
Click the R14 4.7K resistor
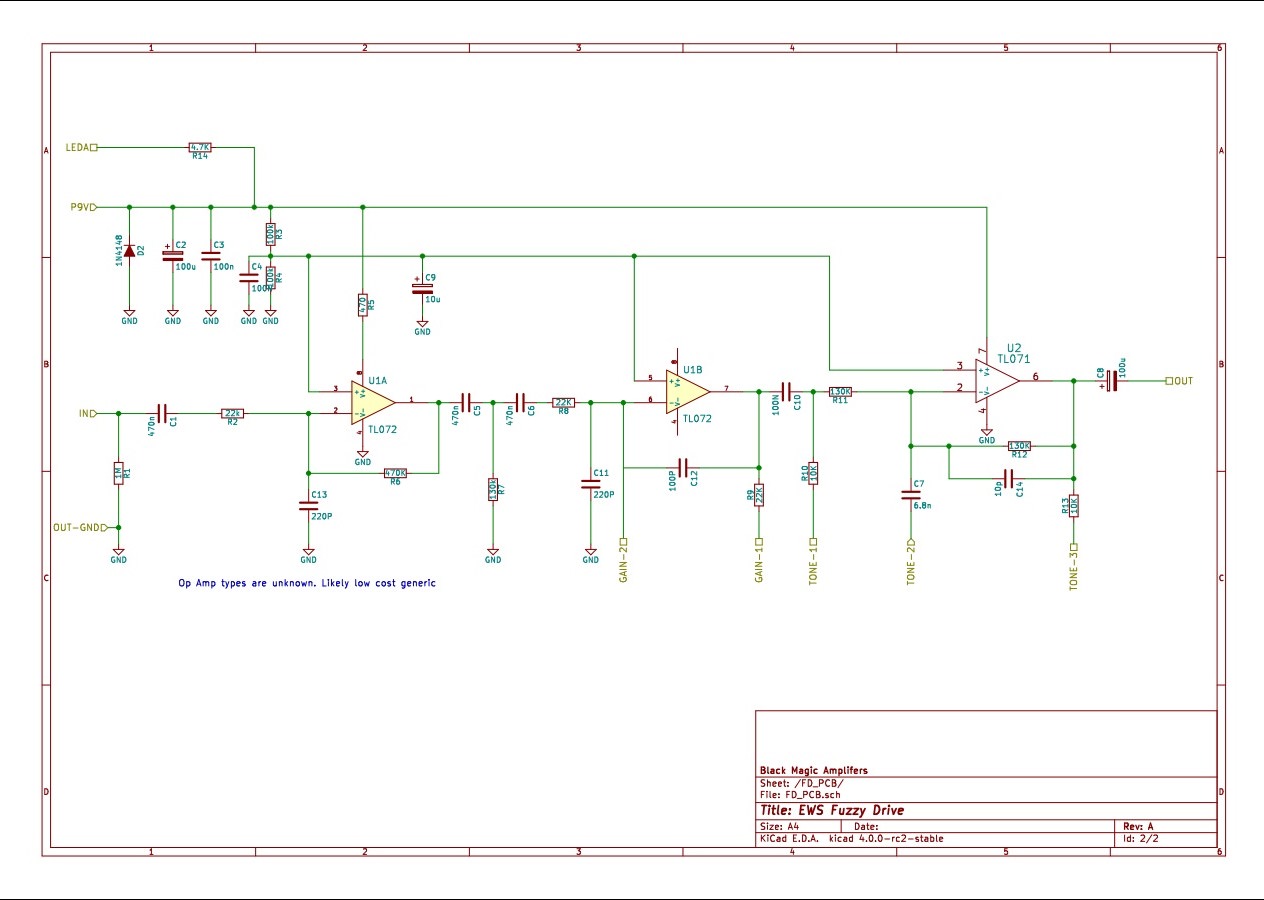(x=201, y=147)
